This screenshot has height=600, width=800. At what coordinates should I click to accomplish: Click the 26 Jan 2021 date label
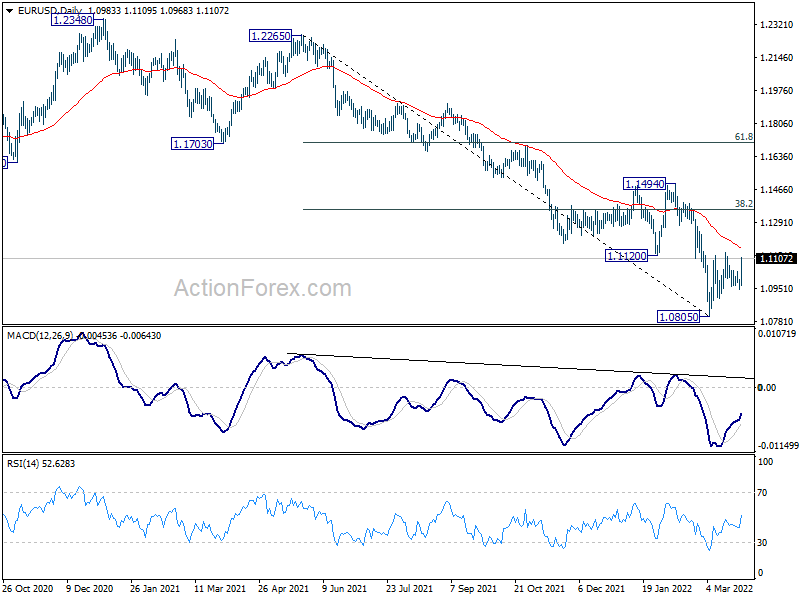tap(155, 589)
